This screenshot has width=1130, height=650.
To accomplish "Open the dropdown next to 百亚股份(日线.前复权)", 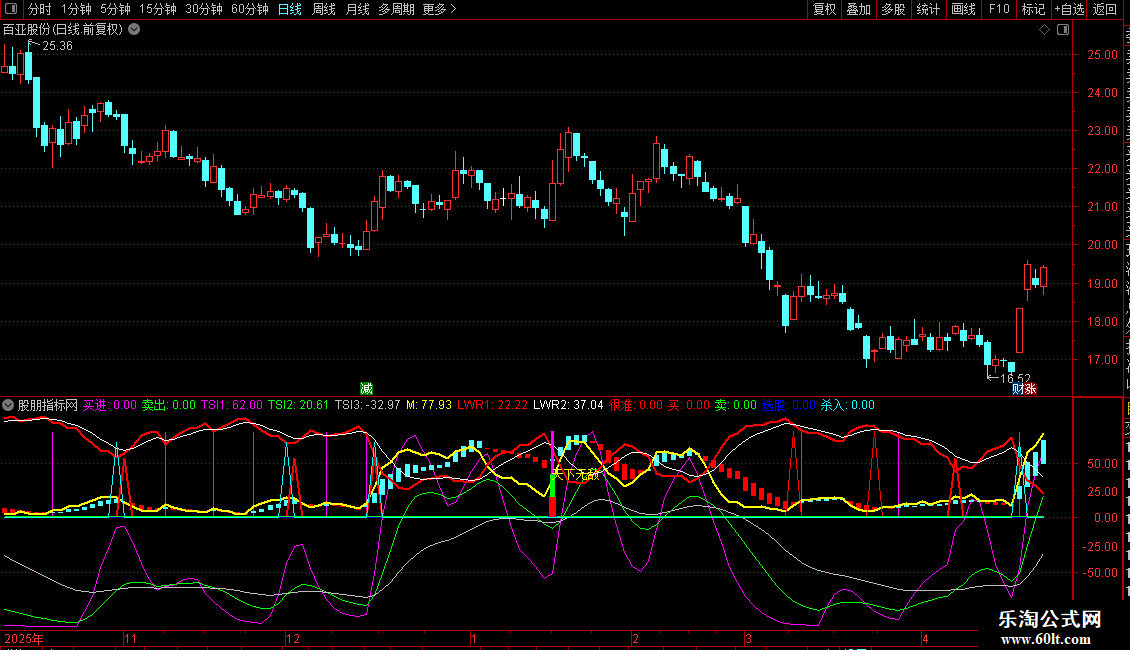I will [134, 30].
